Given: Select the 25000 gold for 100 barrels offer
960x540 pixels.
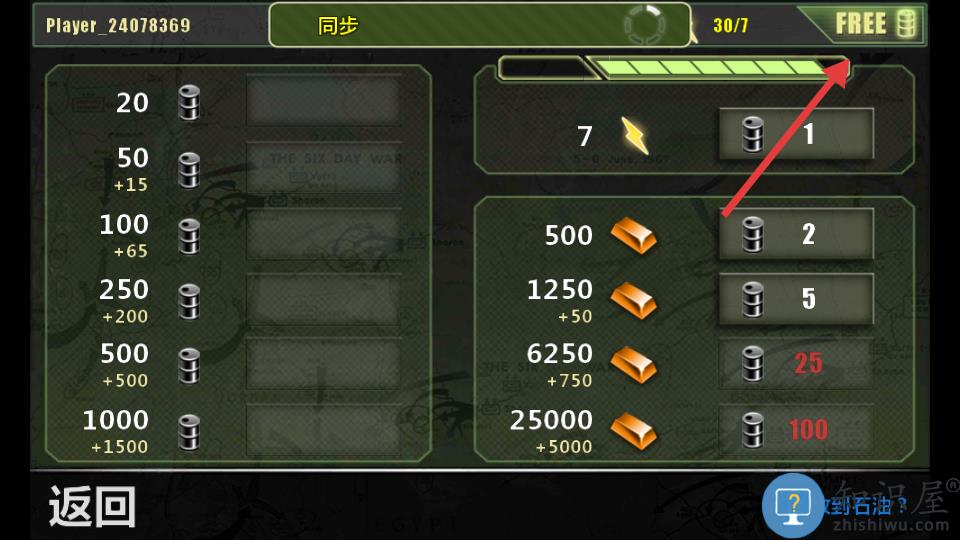Looking at the screenshot, I should click(x=796, y=429).
